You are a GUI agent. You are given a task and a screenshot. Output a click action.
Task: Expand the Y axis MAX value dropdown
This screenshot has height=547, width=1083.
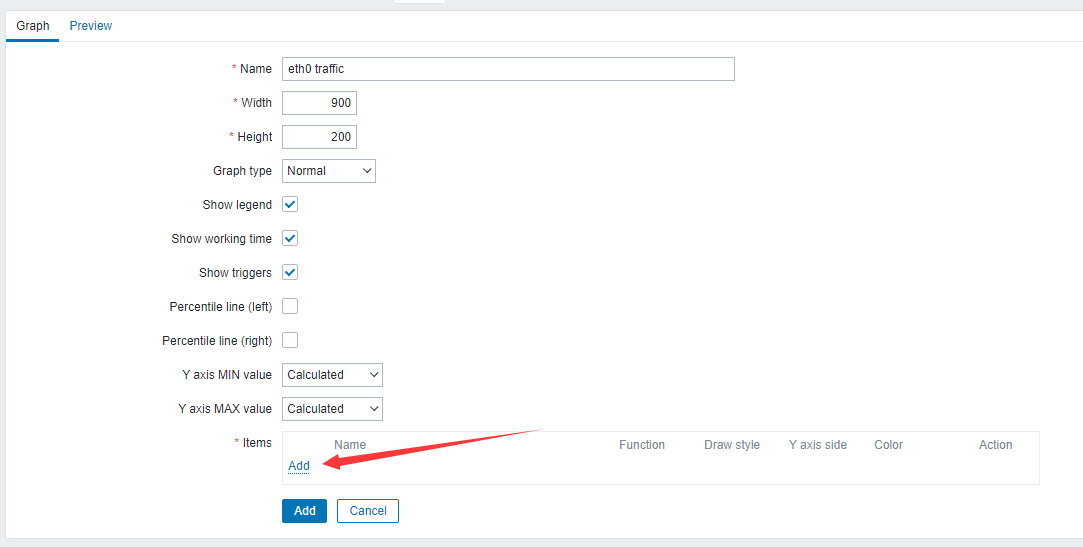point(332,409)
